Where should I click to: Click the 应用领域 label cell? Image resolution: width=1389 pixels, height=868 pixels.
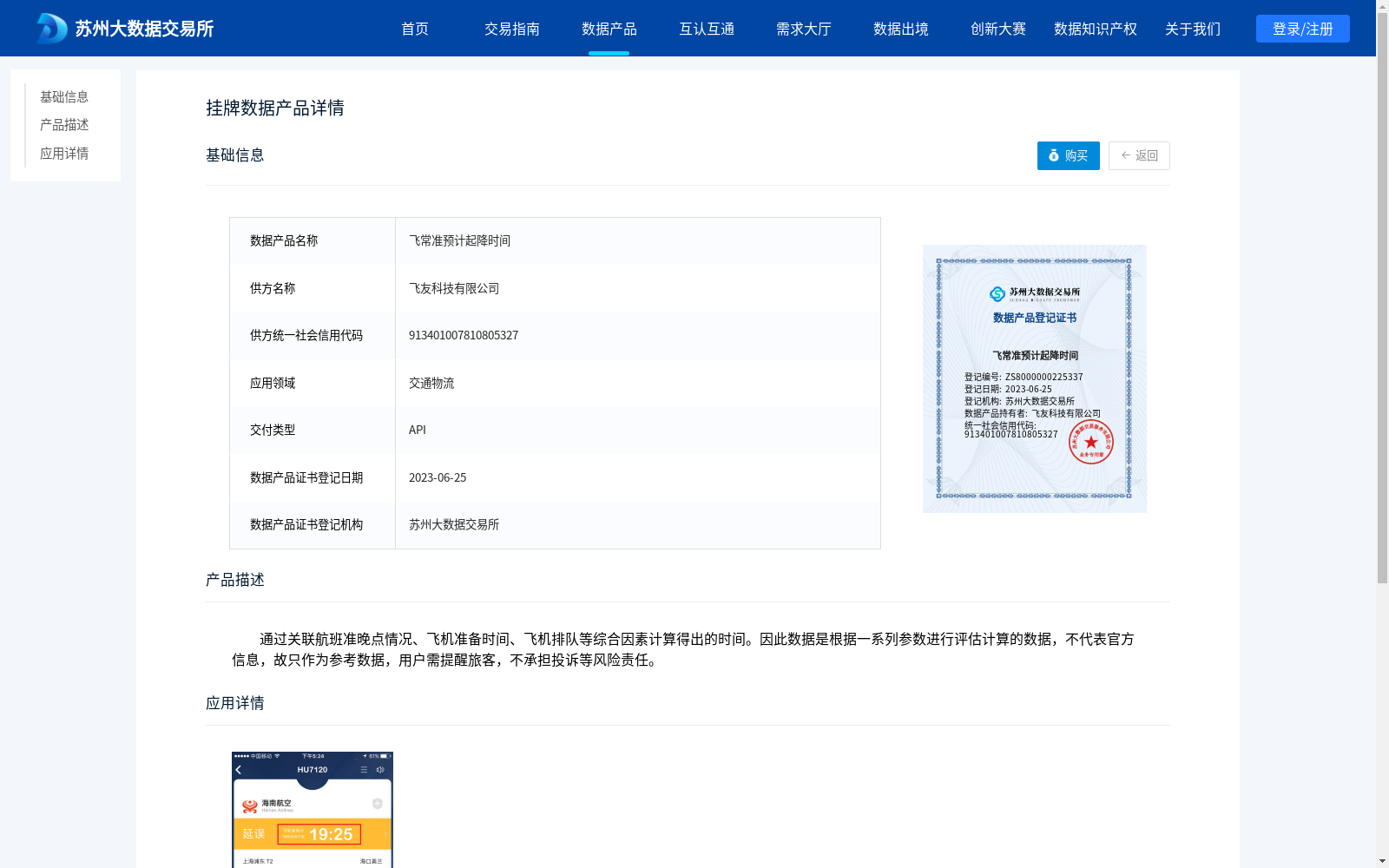tap(313, 383)
